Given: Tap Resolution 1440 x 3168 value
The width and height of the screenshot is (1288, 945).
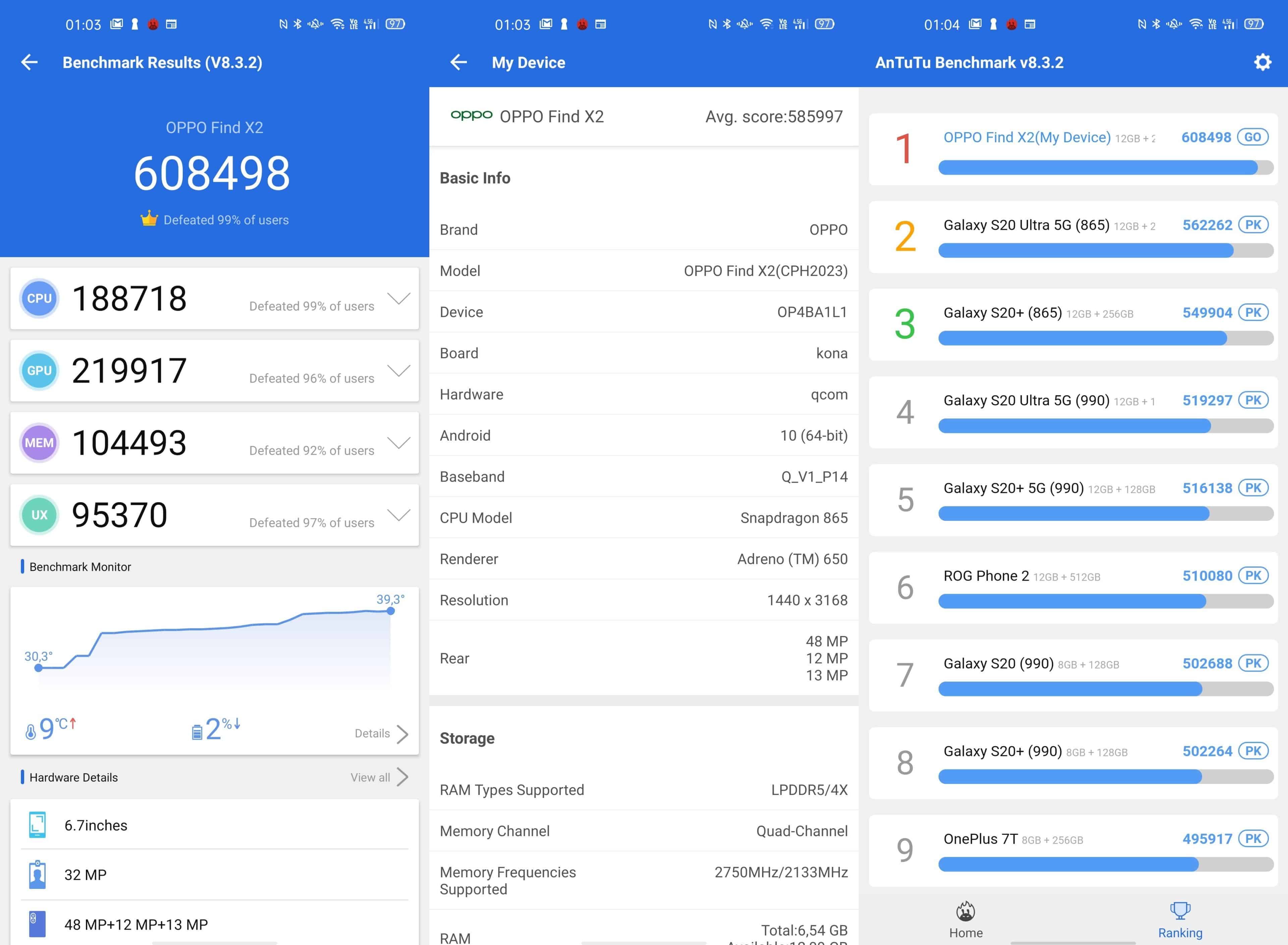Looking at the screenshot, I should point(807,600).
